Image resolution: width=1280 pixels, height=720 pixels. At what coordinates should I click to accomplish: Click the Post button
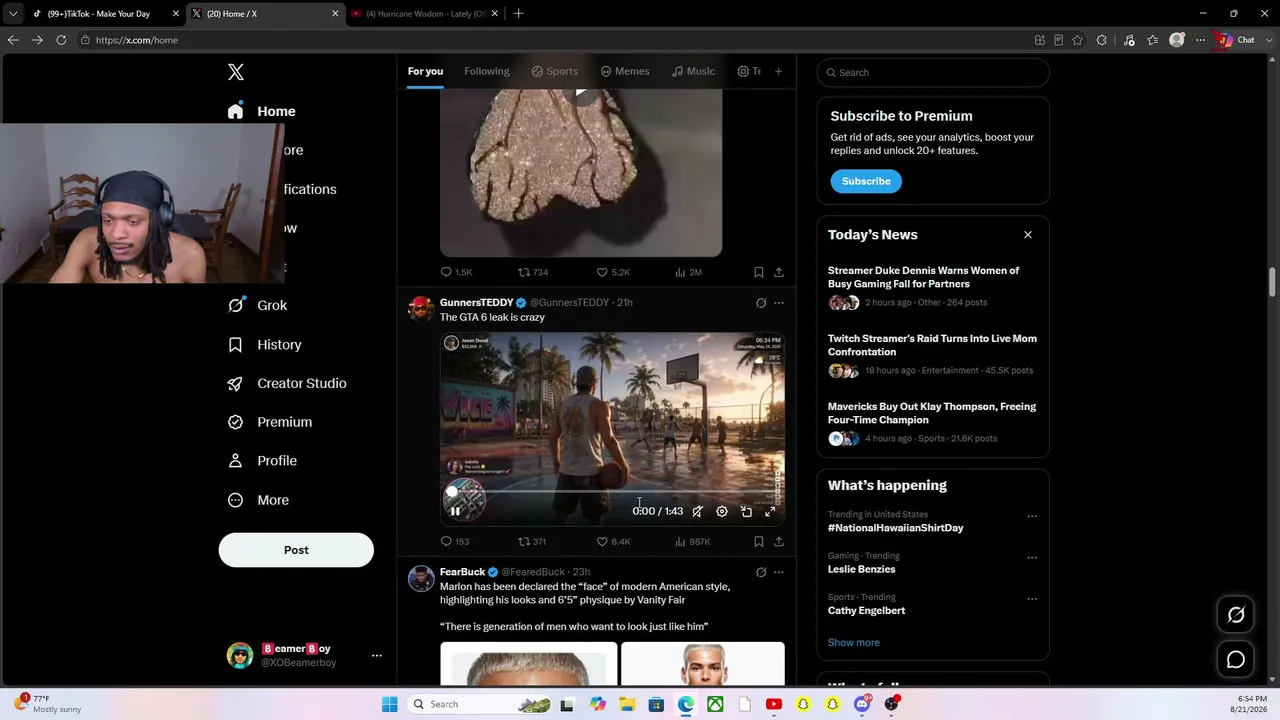point(296,550)
